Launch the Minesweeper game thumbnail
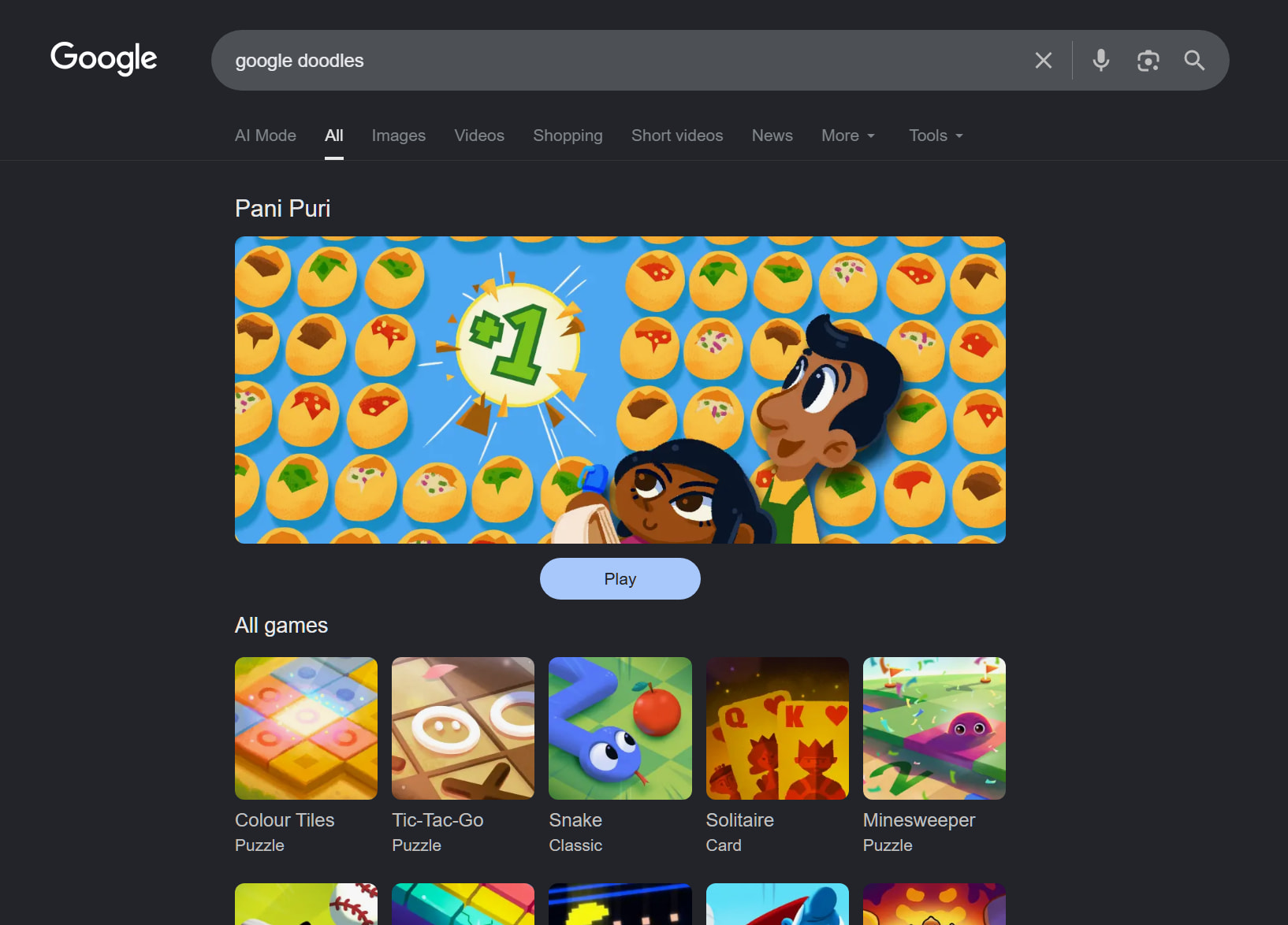 click(934, 728)
